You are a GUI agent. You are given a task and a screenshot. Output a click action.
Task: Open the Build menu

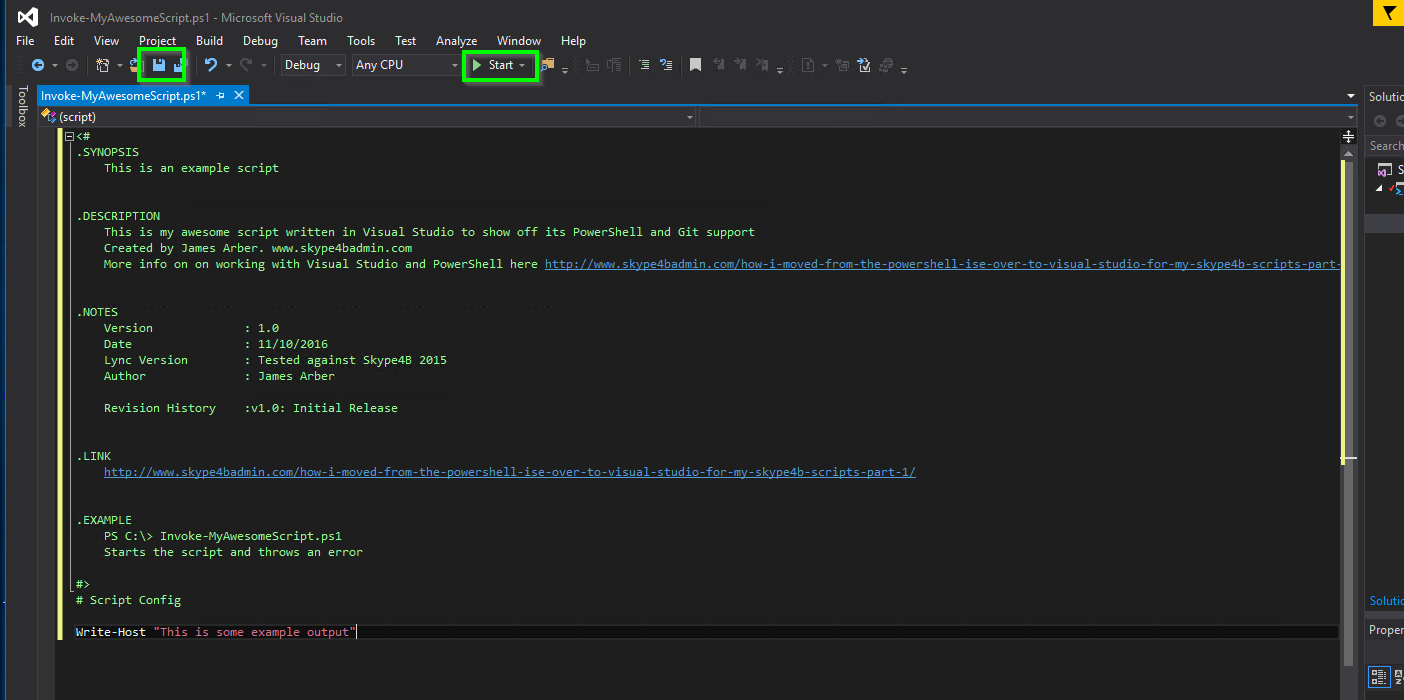209,41
